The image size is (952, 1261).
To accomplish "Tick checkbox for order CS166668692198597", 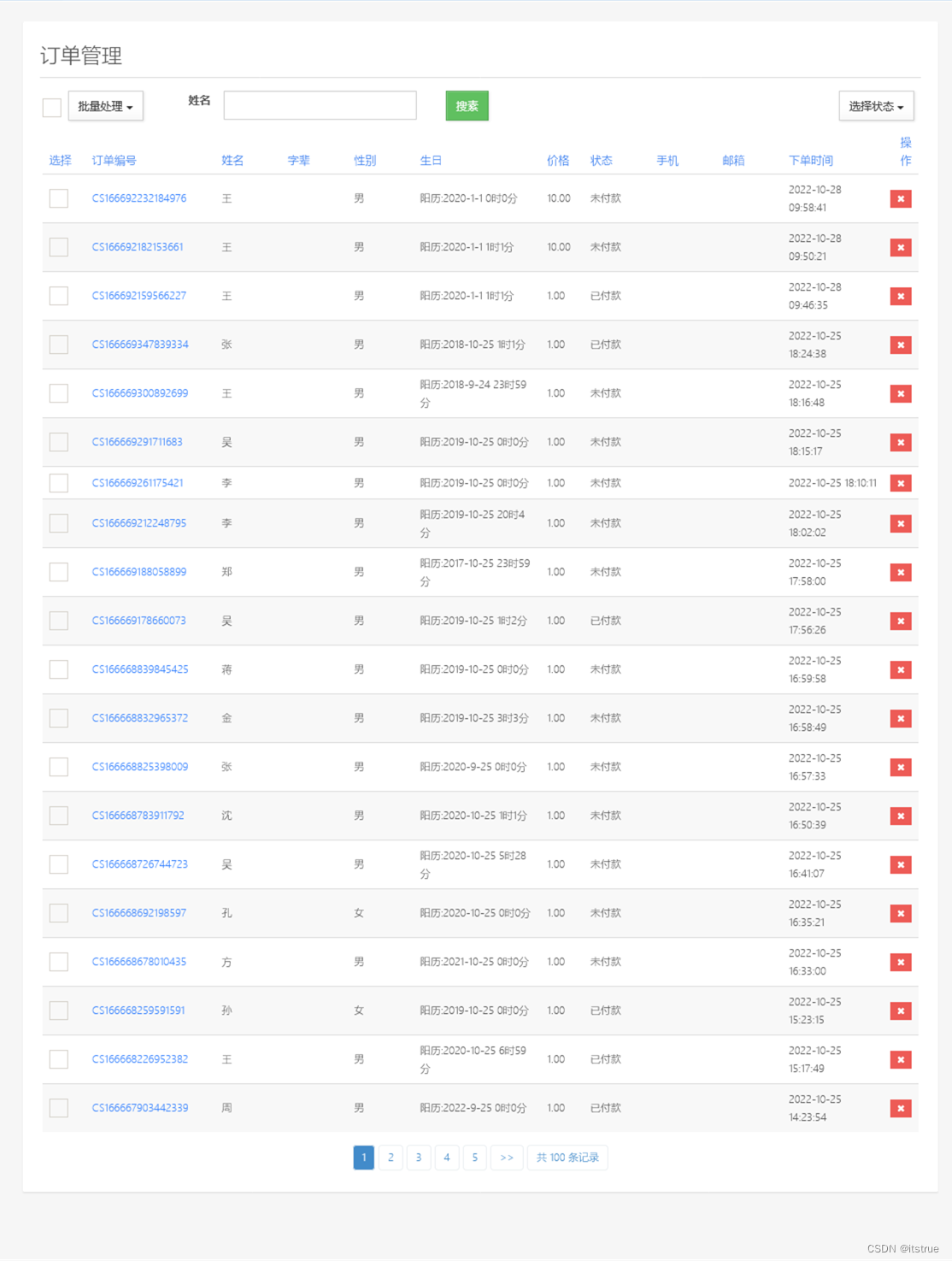I will point(59,913).
